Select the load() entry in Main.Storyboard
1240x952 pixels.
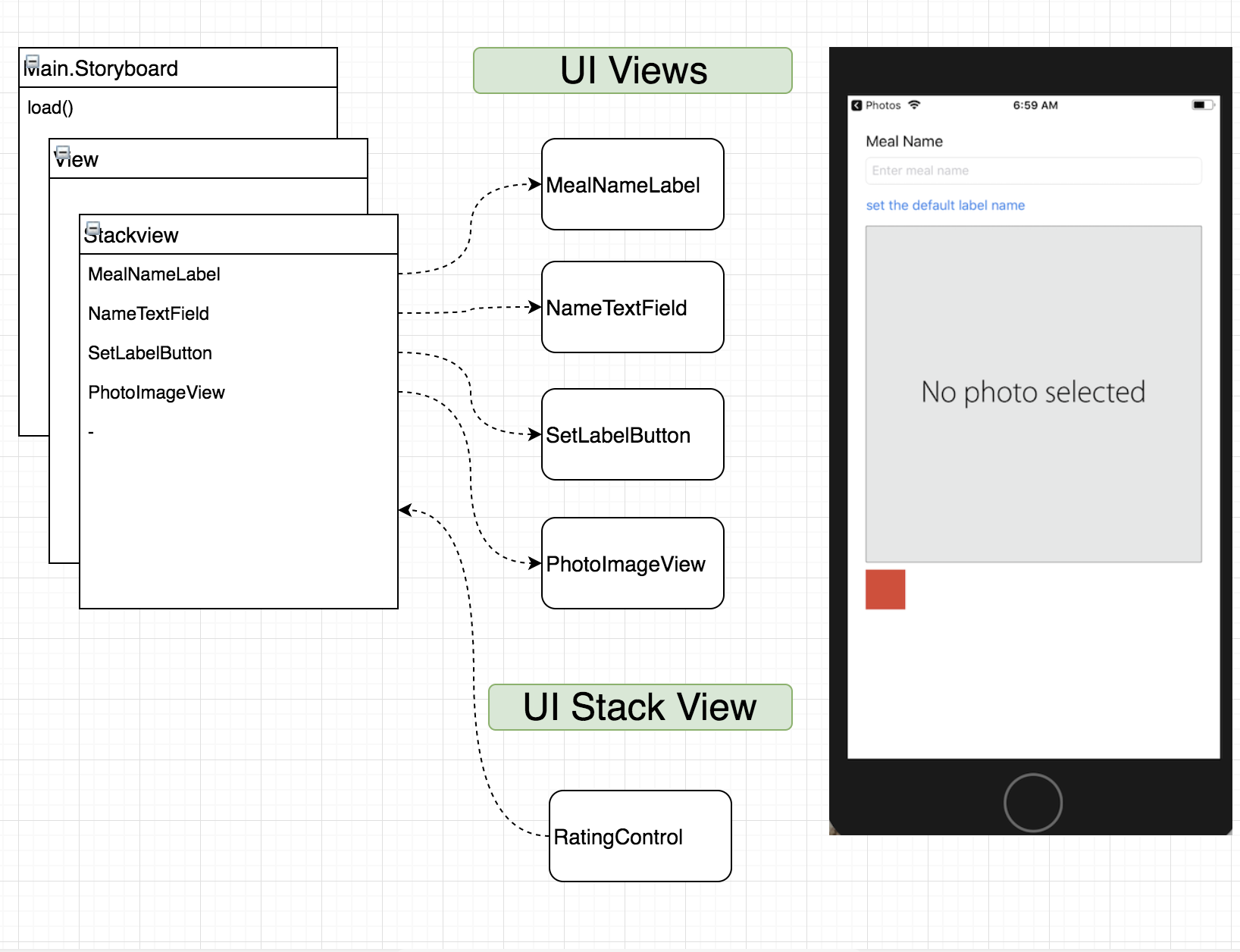coord(50,108)
